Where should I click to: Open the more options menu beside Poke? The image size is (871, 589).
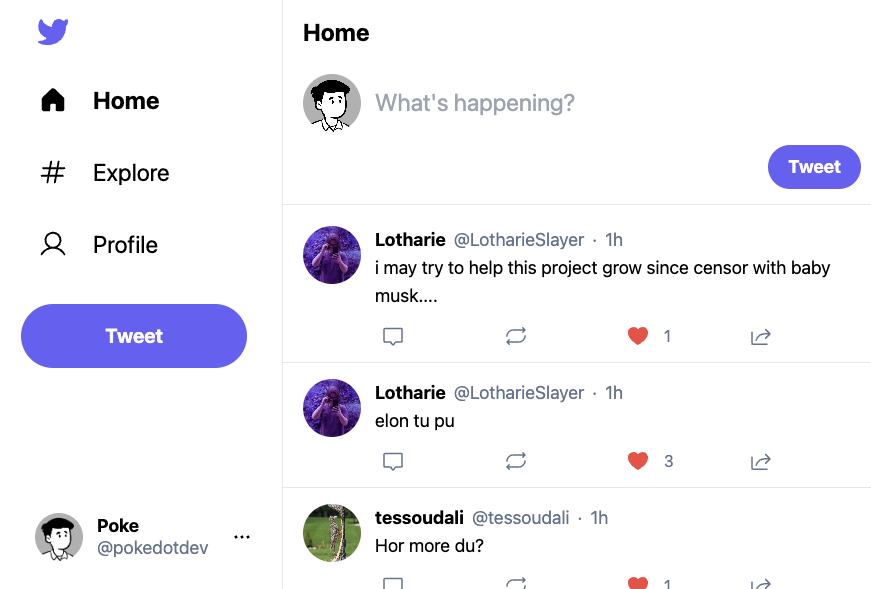242,537
